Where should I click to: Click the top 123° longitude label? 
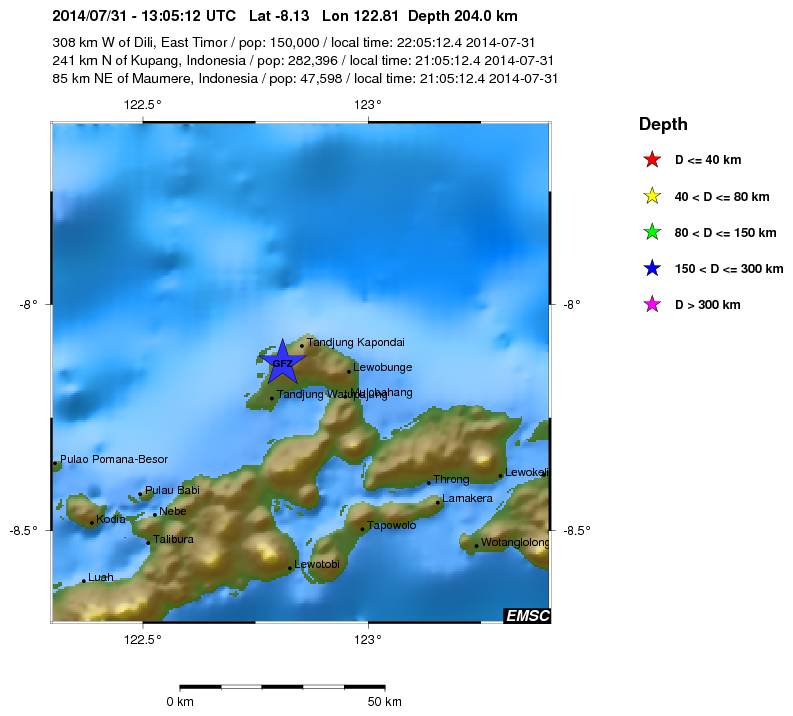[368, 105]
